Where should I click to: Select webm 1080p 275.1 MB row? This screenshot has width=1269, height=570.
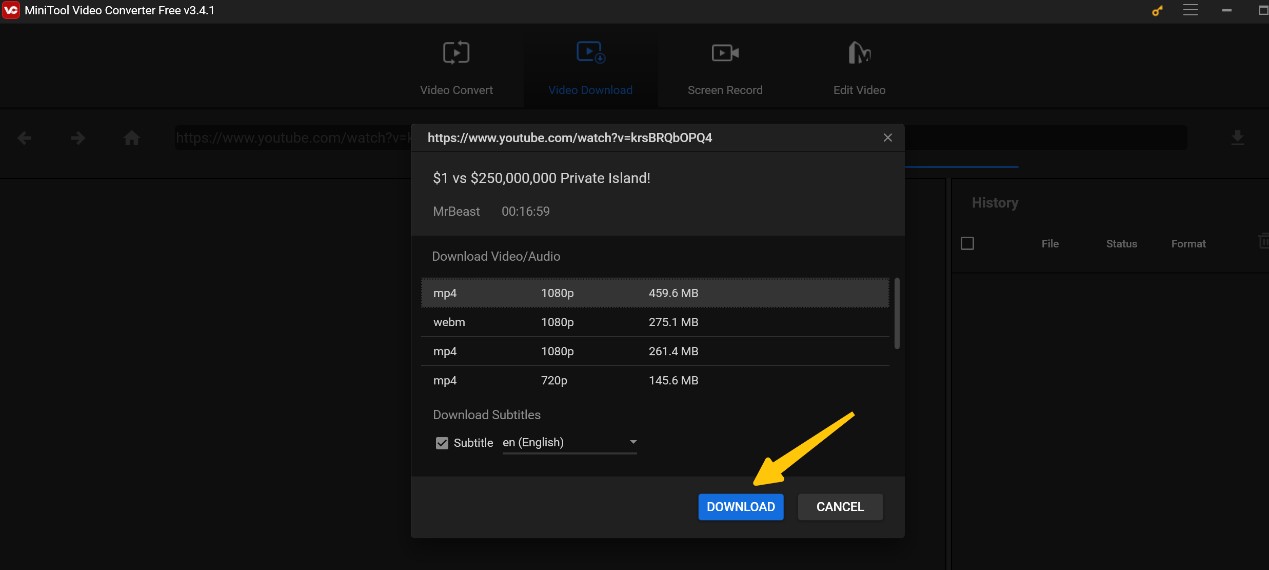coord(655,322)
